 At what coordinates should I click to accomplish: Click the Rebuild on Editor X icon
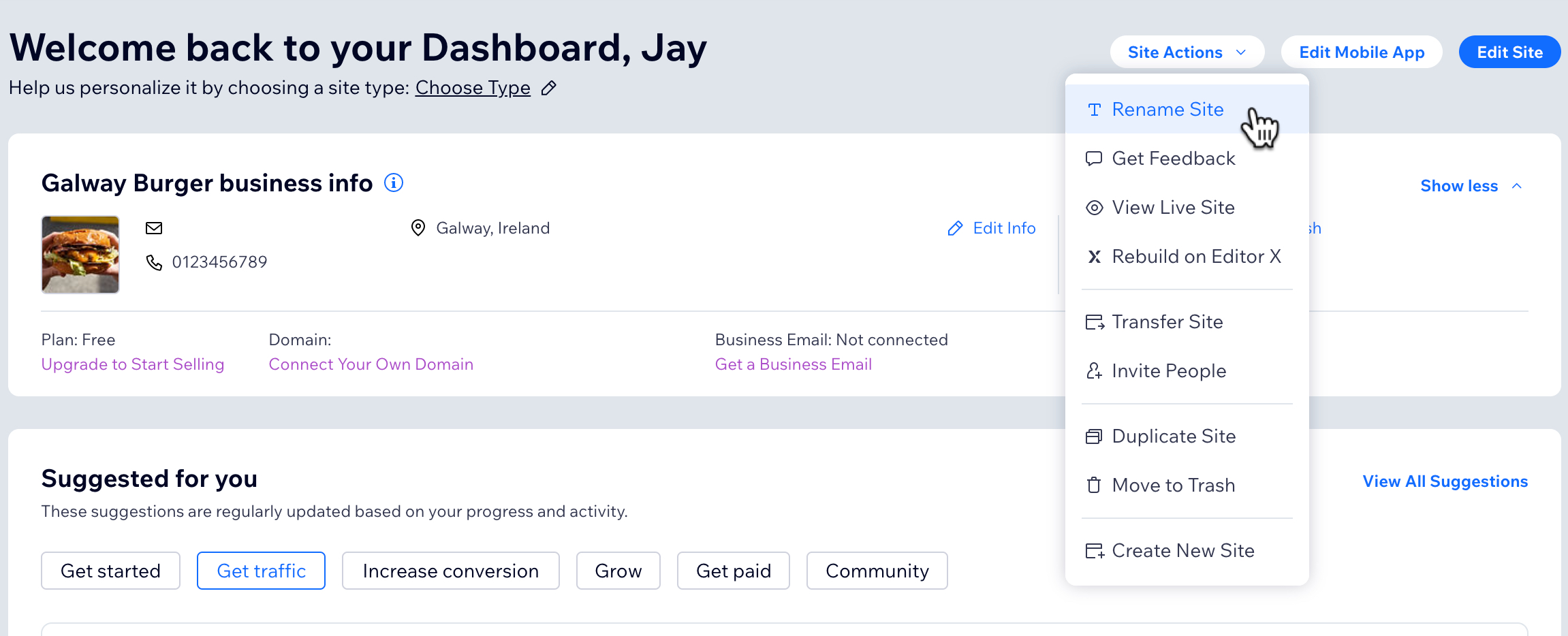tap(1094, 257)
